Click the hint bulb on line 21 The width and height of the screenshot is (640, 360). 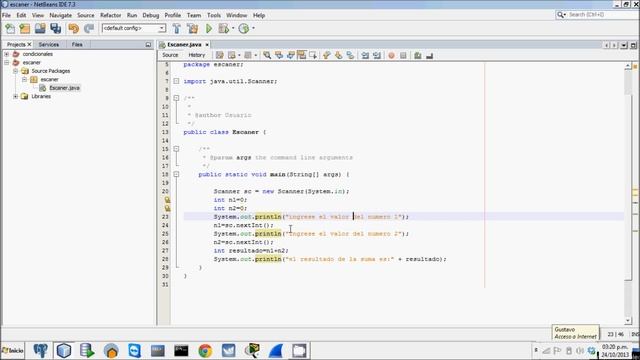tap(167, 200)
